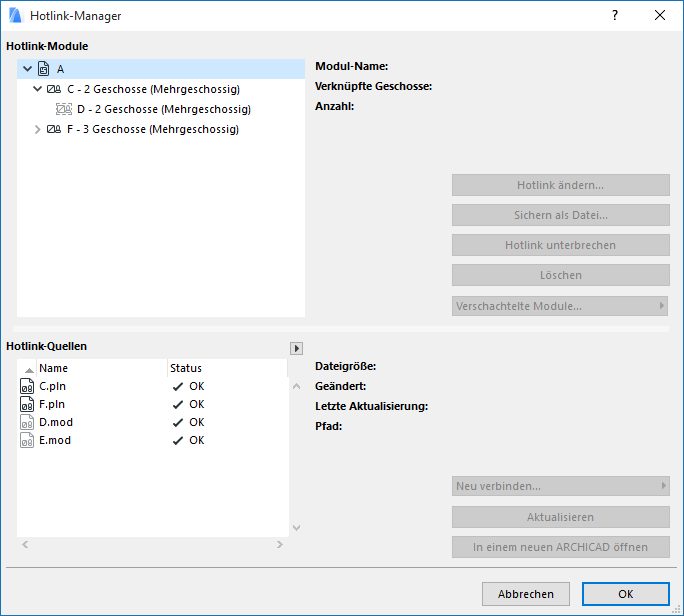Click the Hotlink ändern button
Screen dimensions: 684x616
point(561,185)
